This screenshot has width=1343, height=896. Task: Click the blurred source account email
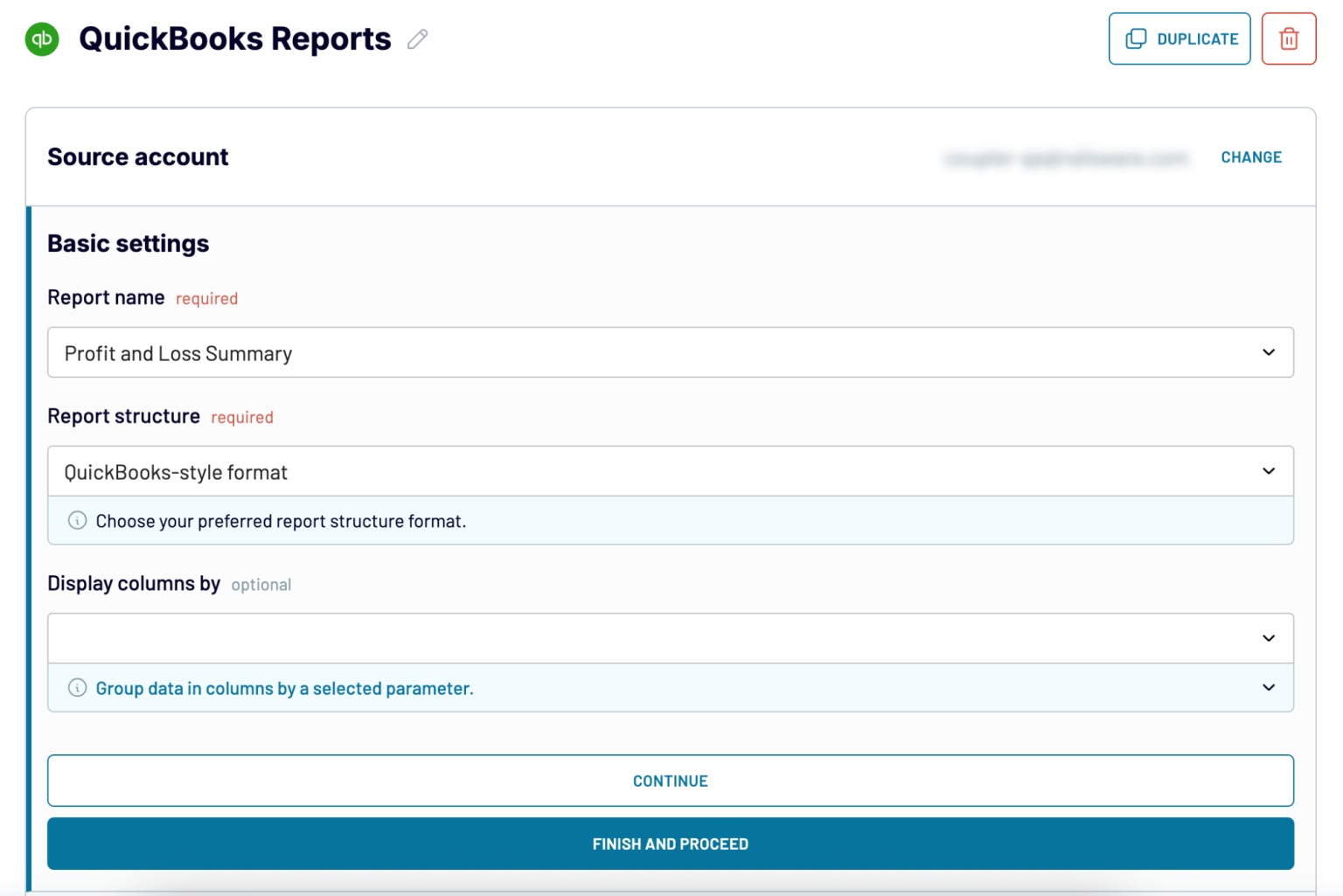coord(1066,158)
